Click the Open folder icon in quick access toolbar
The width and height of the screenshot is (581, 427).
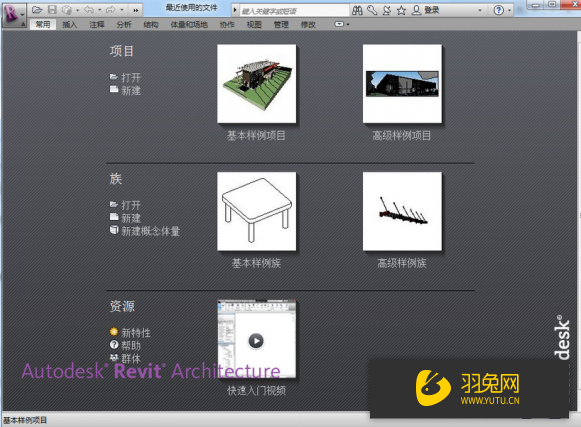(x=36, y=10)
